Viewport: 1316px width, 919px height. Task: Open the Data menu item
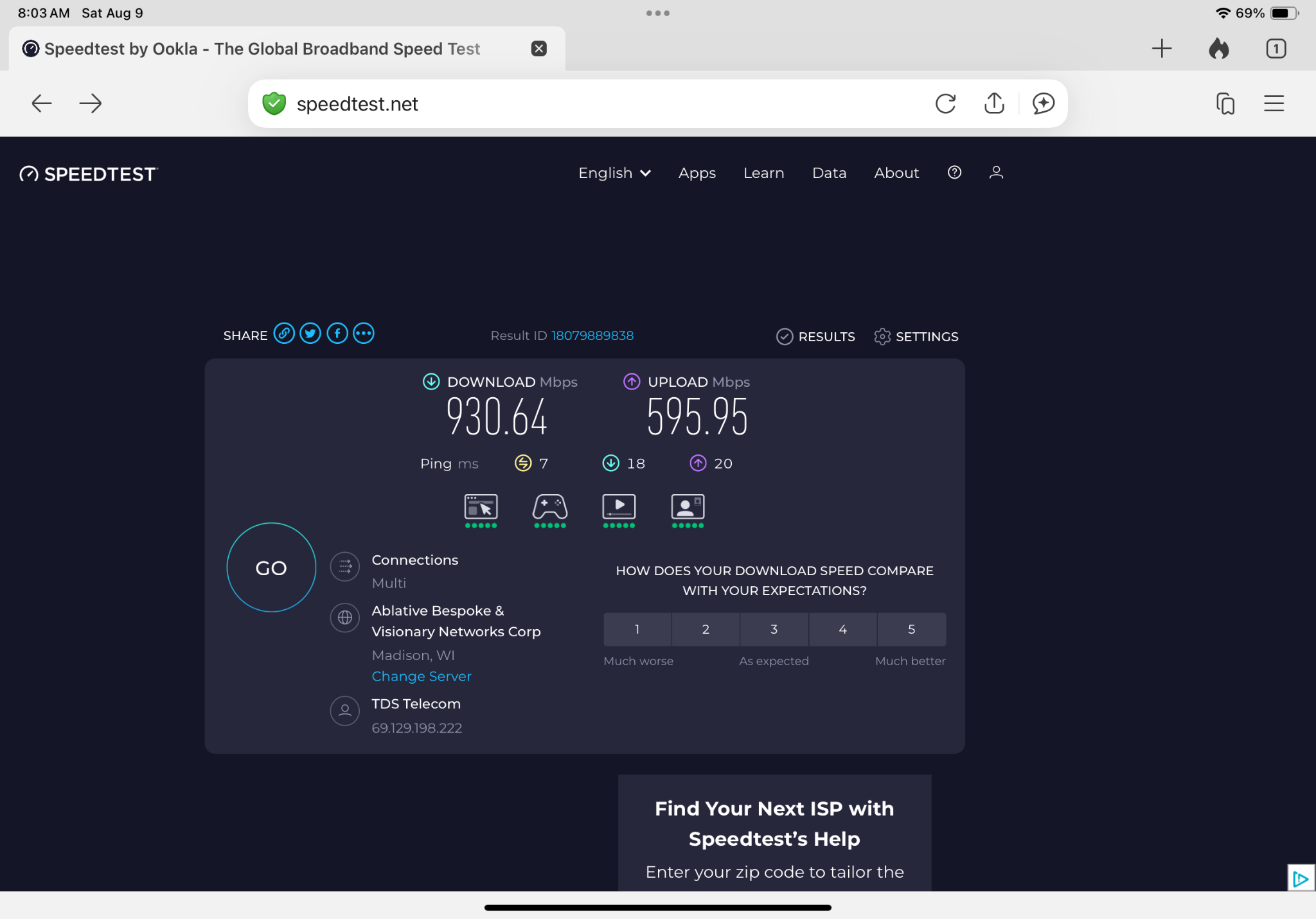pos(829,173)
